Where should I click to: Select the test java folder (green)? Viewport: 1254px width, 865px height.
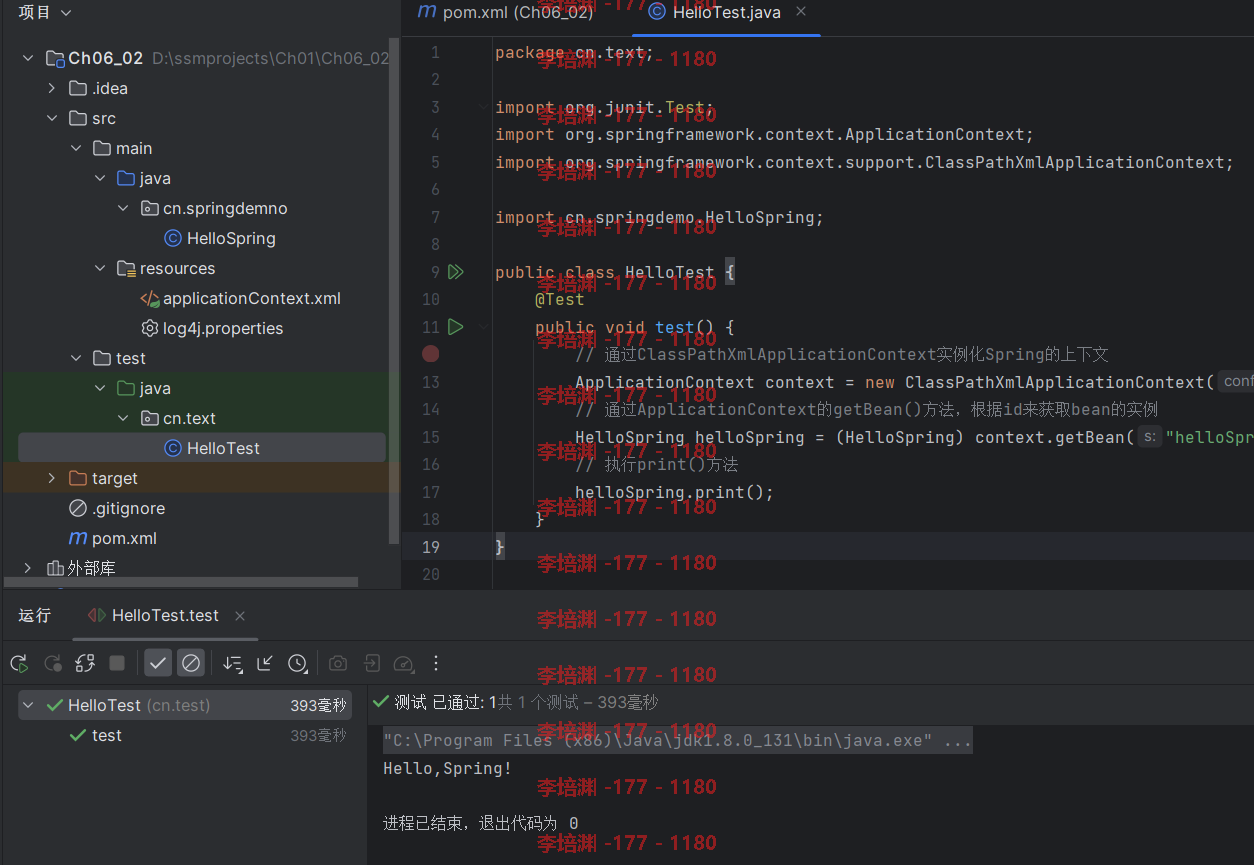(x=143, y=388)
